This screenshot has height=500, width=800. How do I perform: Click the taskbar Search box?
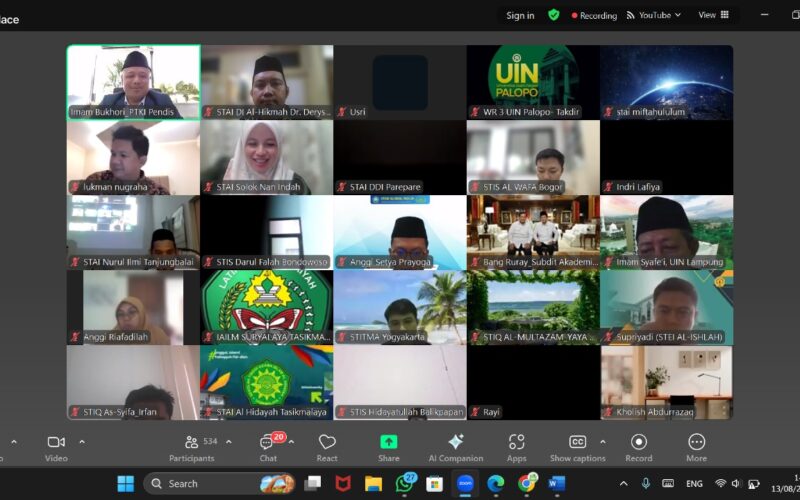[220, 483]
